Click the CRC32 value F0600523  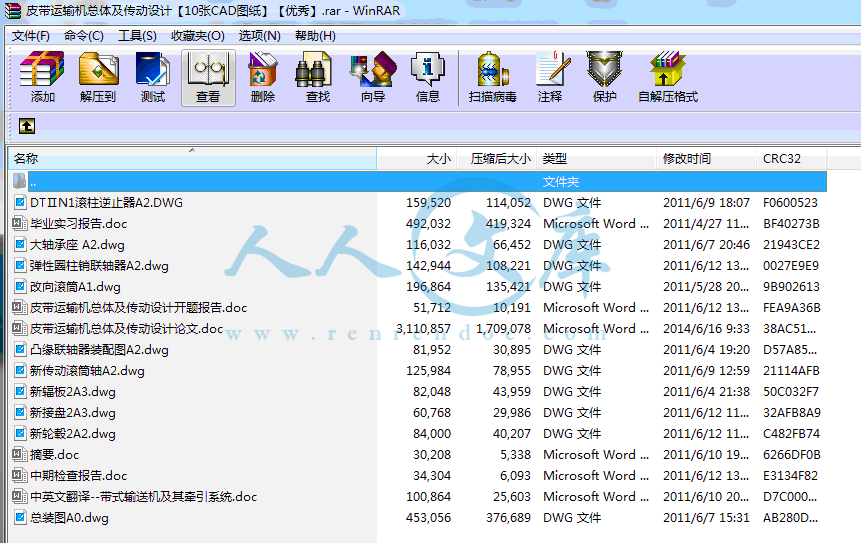(x=790, y=203)
